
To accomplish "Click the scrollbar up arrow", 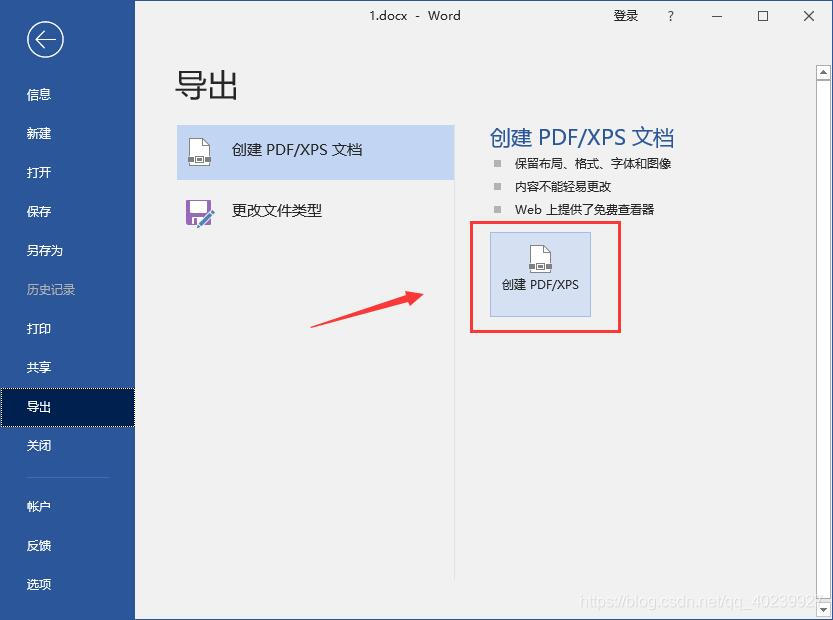I will tap(823, 72).
